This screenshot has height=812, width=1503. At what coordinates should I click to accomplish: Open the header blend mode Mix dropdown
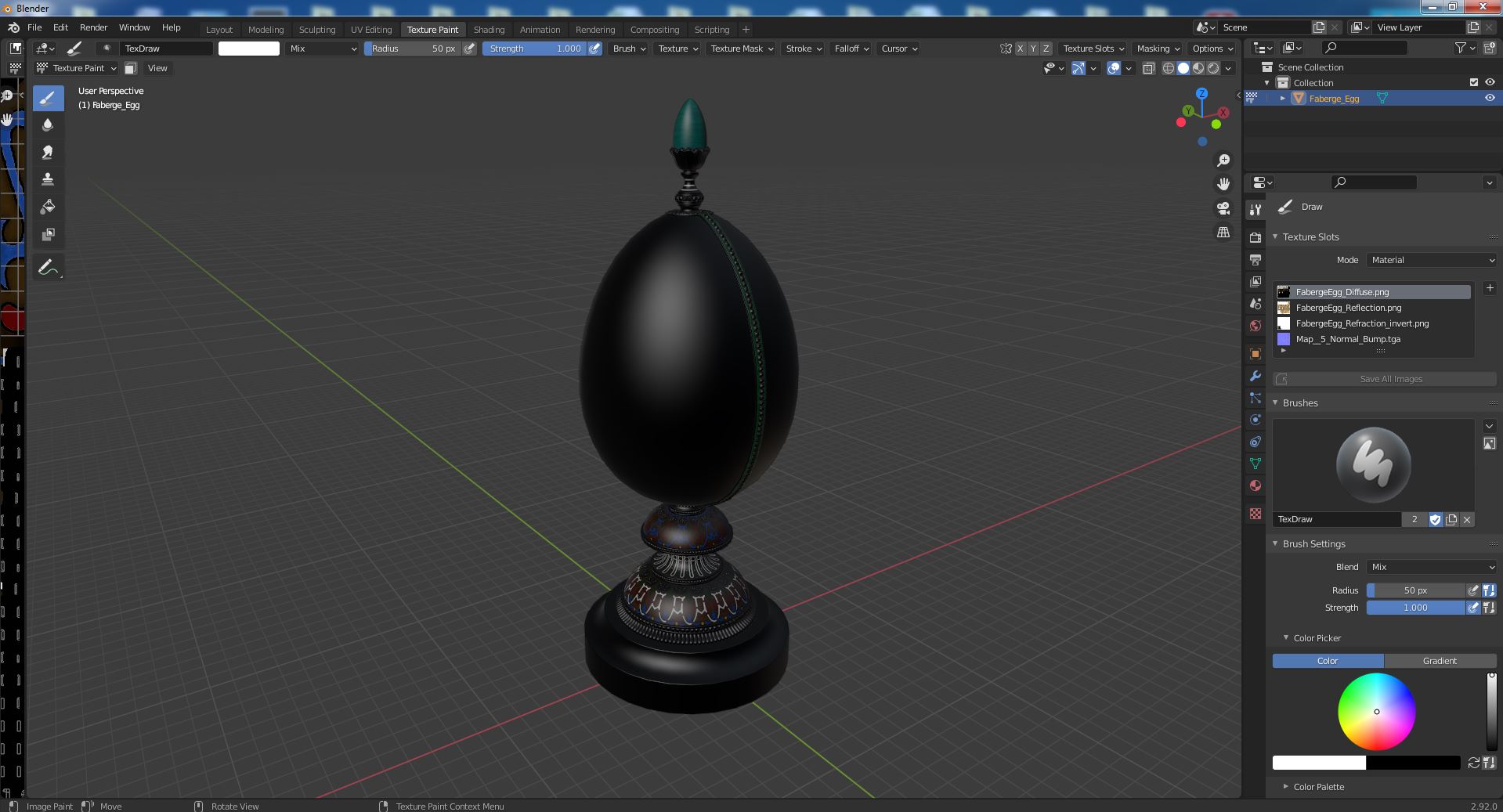(x=322, y=49)
